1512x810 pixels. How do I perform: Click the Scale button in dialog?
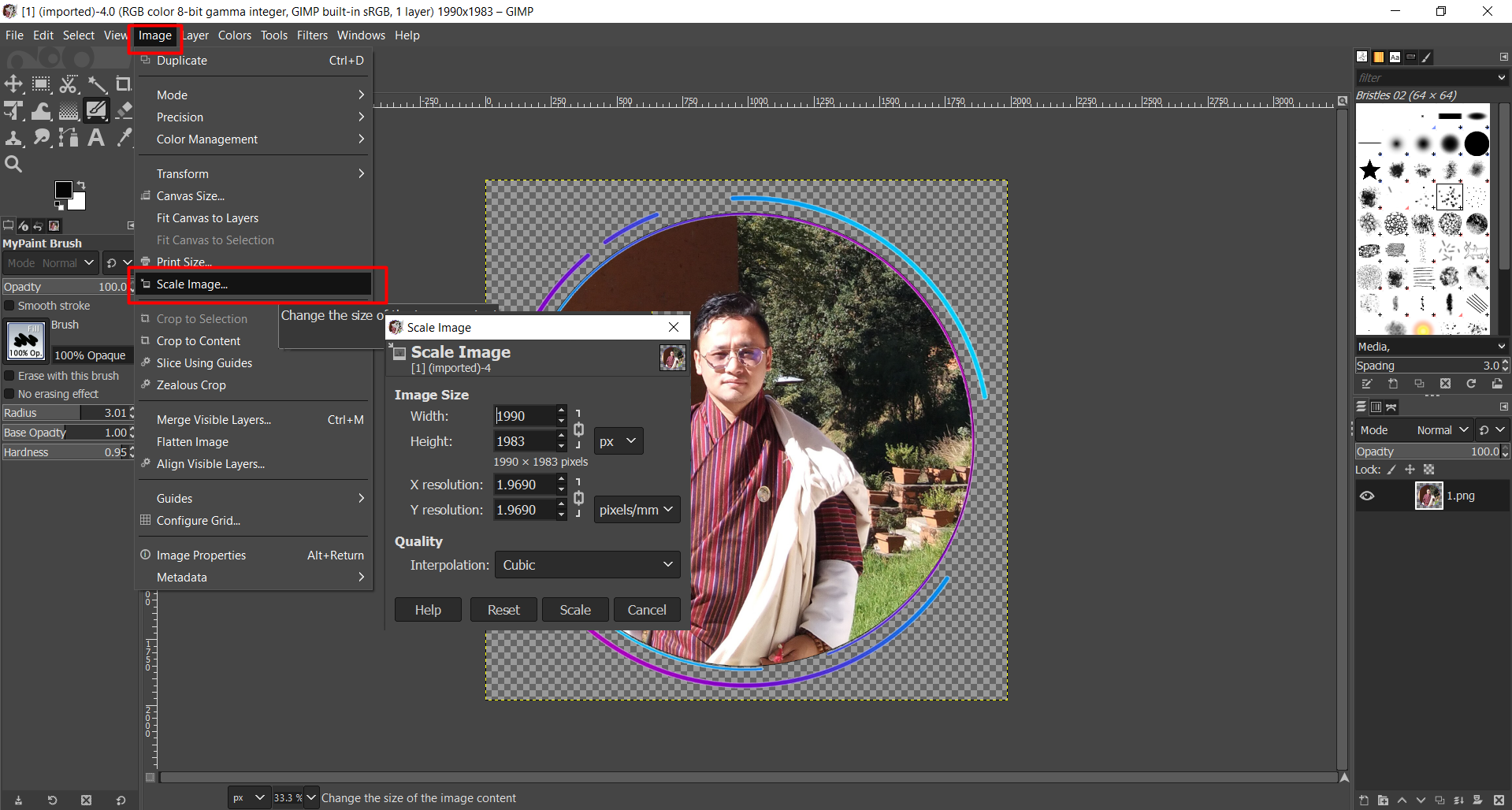pyautogui.click(x=575, y=610)
